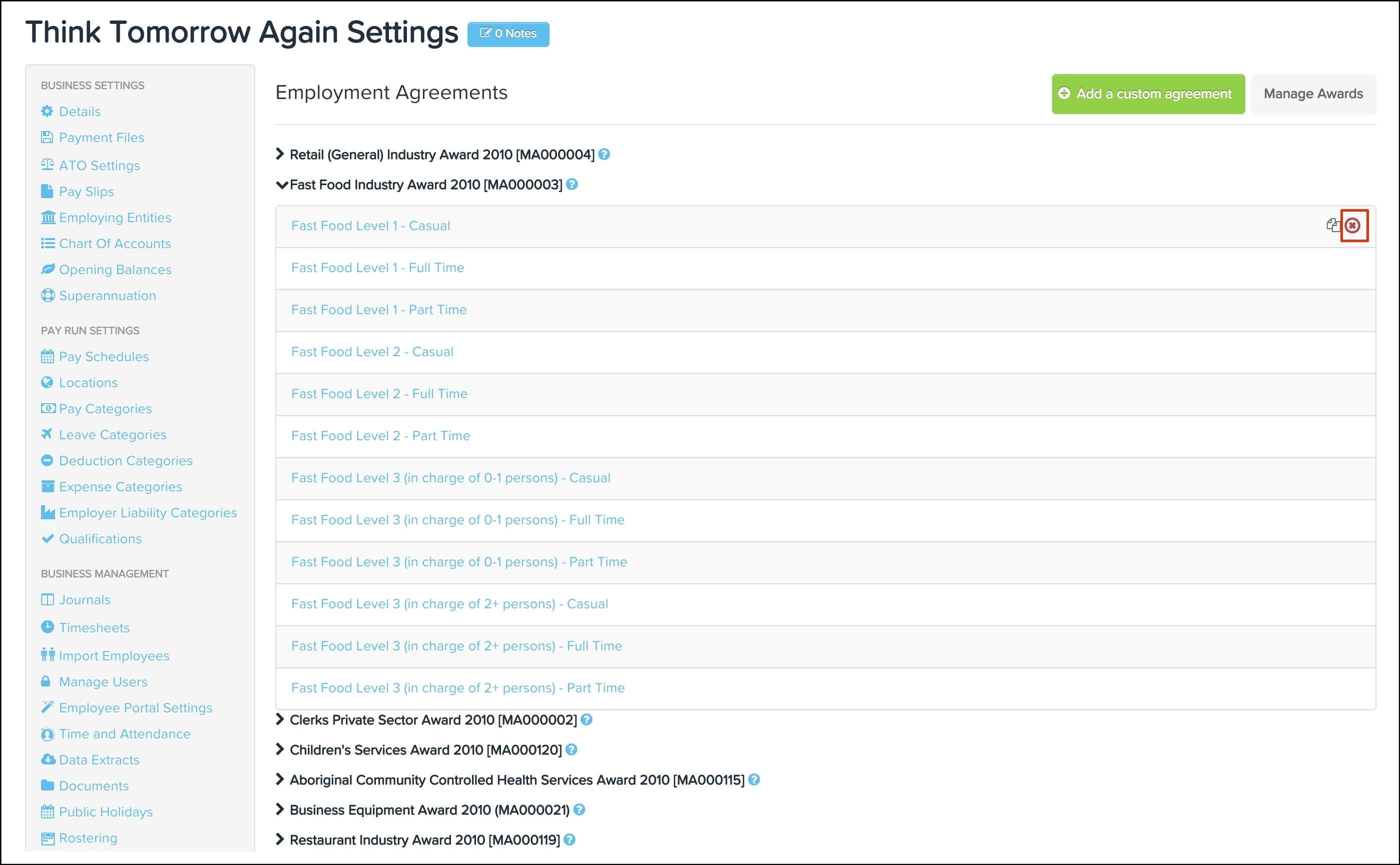The image size is (1400, 865).
Task: Open the Timesheets sidebar item
Action: tap(94, 628)
